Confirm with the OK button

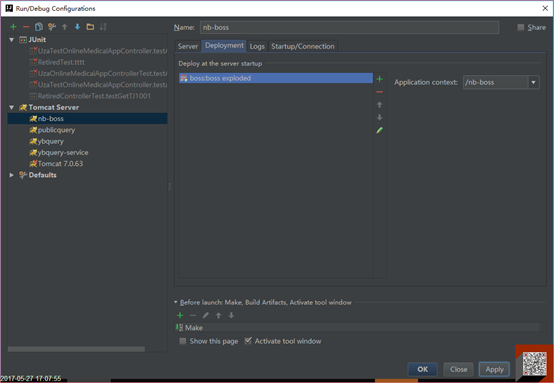[x=423, y=369]
